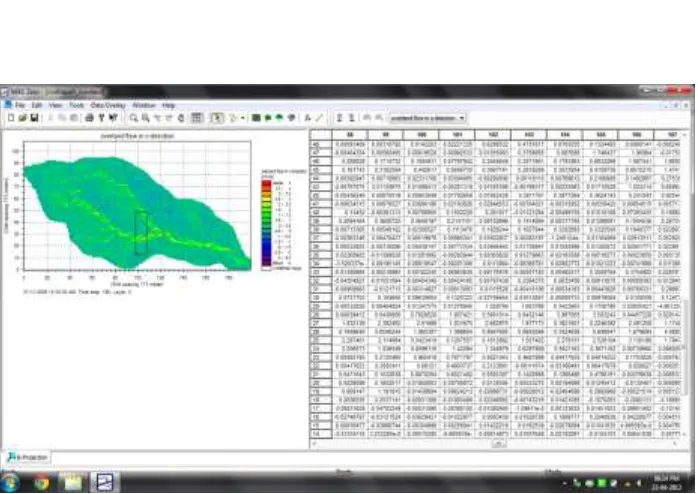Click the taskbar clock showing the date
Screen dimensions: 698x494
(x=666, y=482)
